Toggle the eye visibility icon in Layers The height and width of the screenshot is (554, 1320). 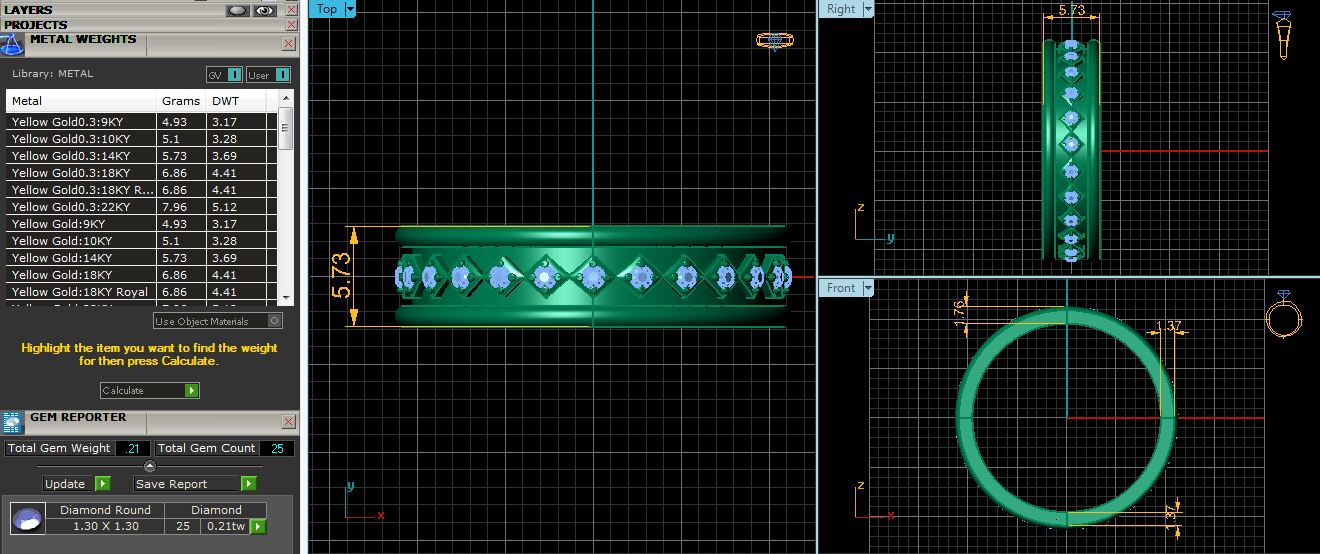(x=264, y=10)
